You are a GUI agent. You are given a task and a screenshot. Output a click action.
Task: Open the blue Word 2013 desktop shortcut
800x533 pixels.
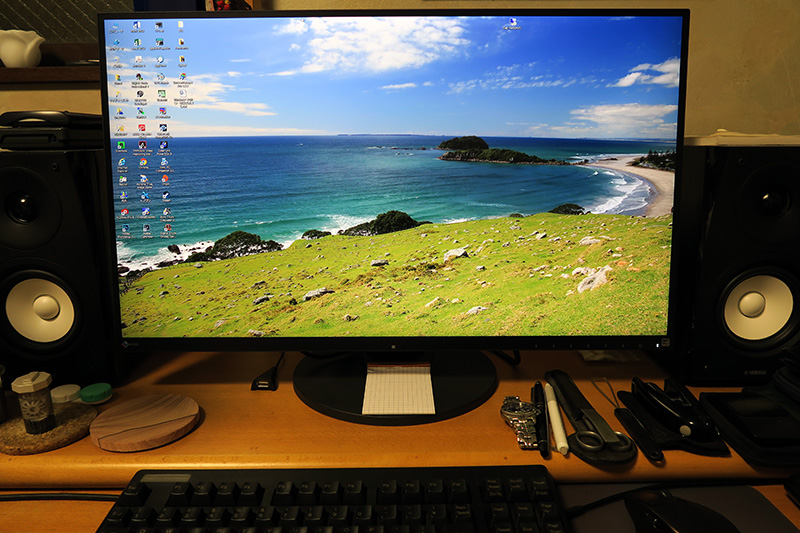(137, 26)
